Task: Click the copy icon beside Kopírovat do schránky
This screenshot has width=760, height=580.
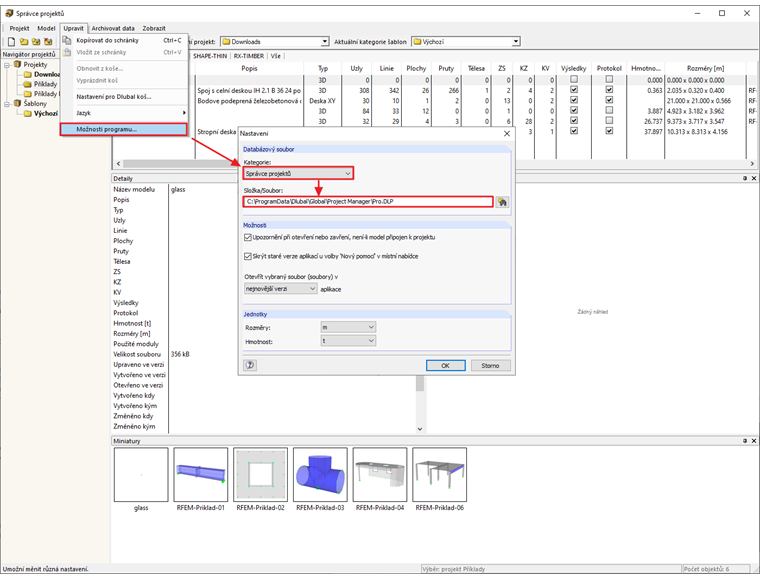Action: click(x=67, y=40)
